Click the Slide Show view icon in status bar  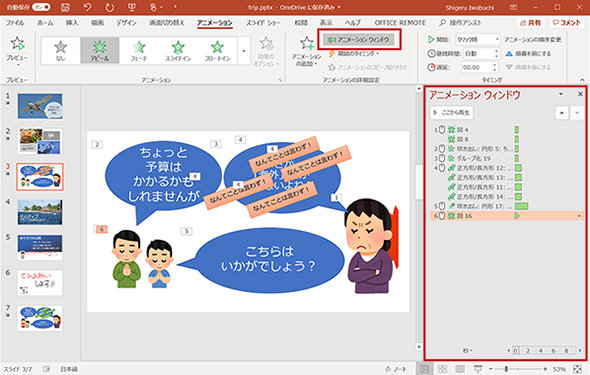tap(477, 369)
